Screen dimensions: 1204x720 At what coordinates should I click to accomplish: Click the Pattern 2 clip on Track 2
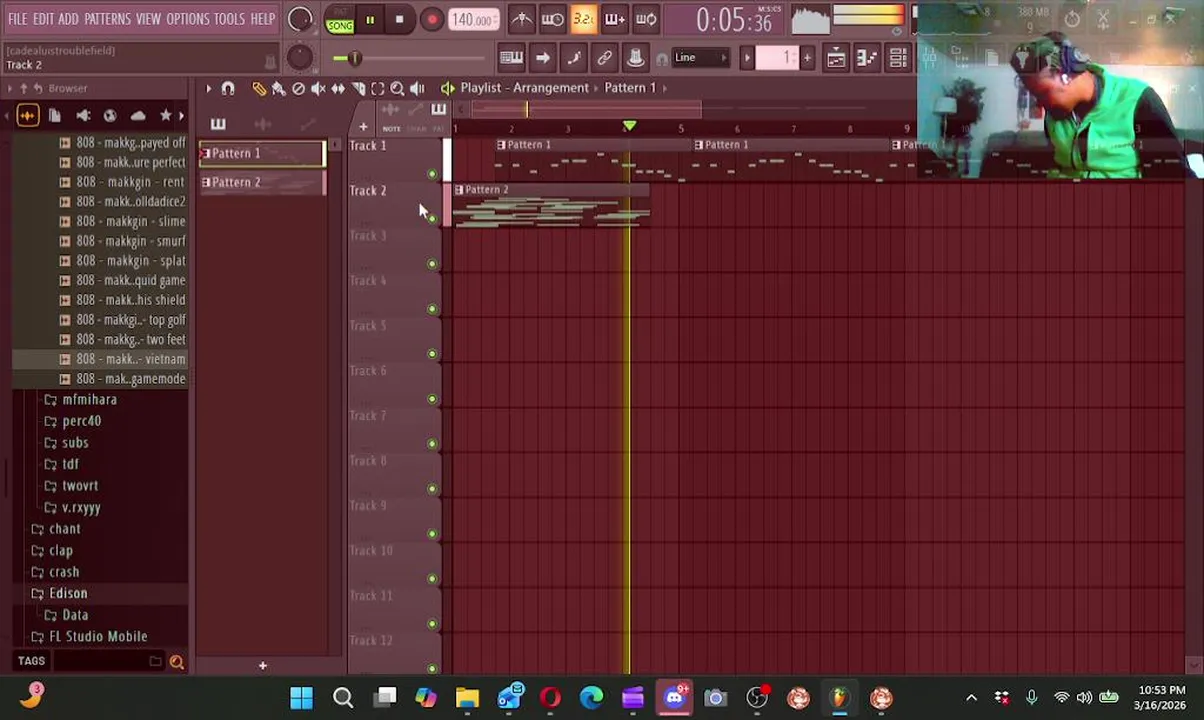point(551,205)
